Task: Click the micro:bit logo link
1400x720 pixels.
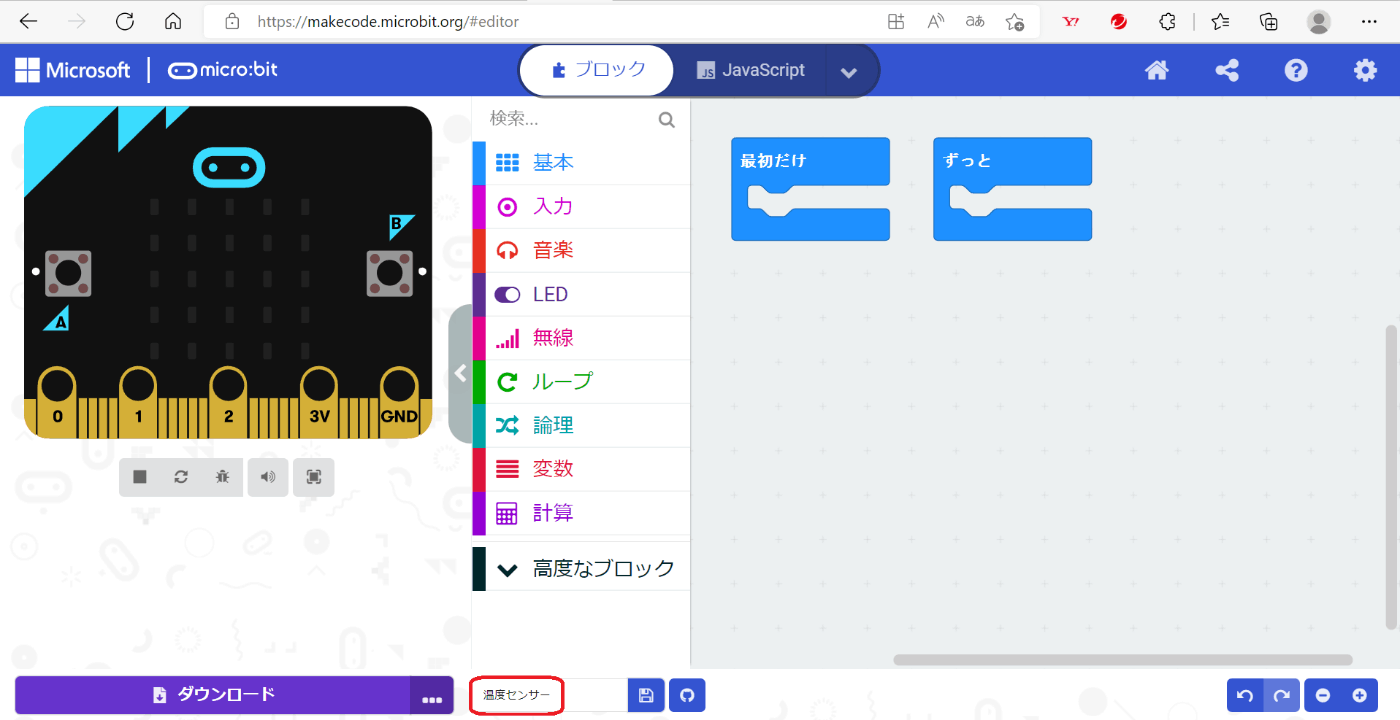Action: pos(223,70)
